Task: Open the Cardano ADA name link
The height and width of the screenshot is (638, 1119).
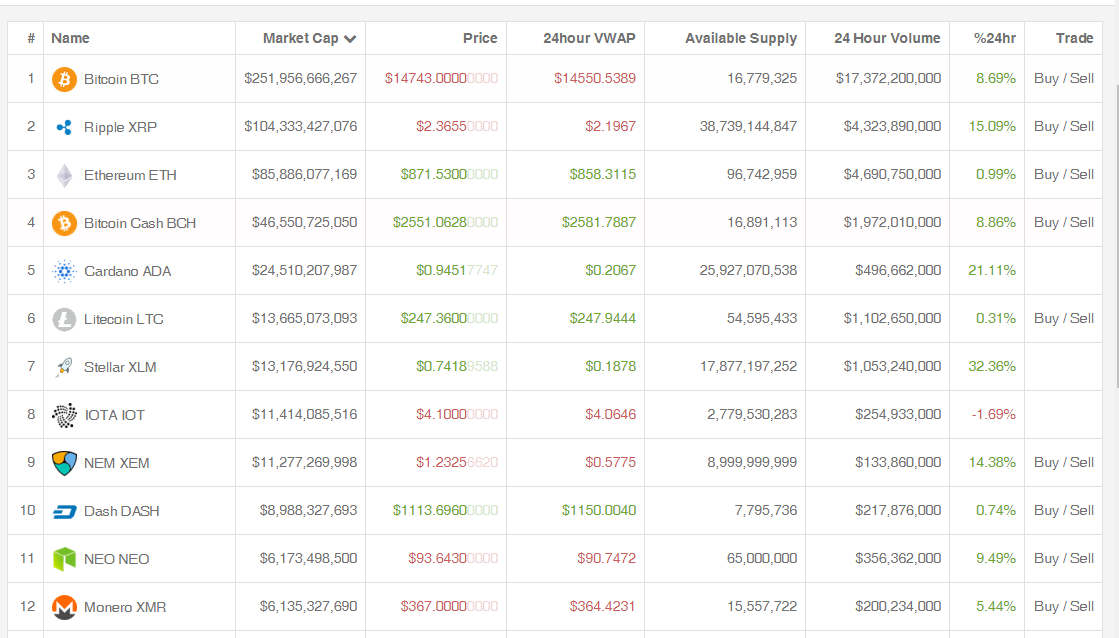Action: tap(128, 271)
